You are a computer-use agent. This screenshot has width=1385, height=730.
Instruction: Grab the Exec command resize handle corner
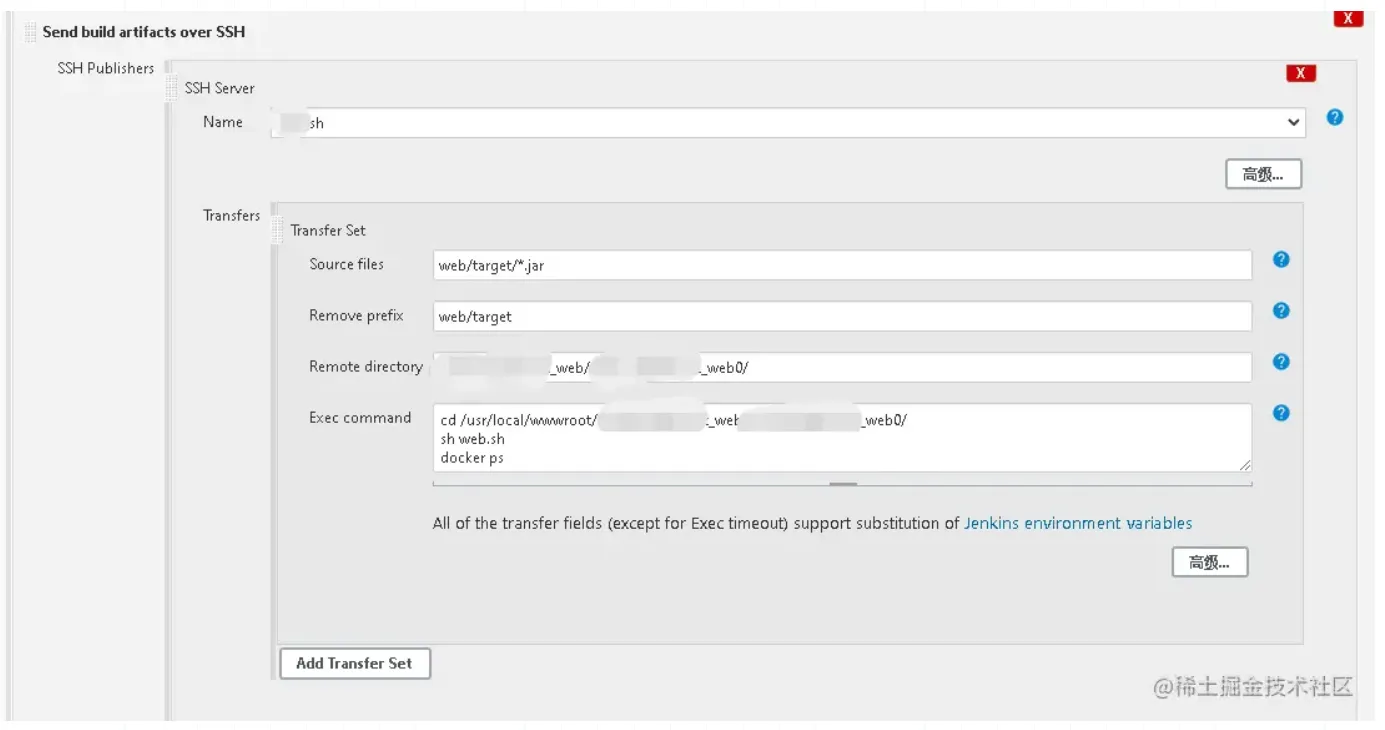point(1245,465)
